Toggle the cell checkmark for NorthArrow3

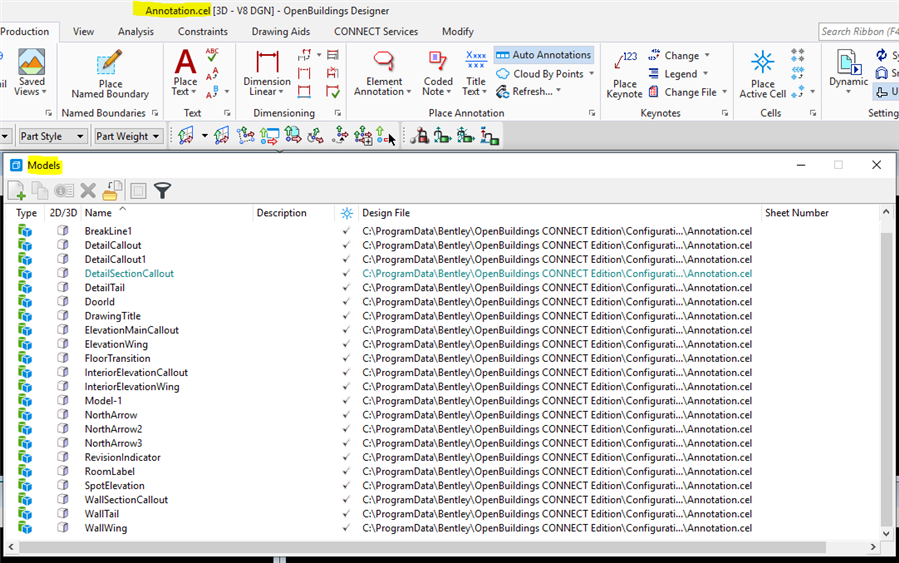pyautogui.click(x=346, y=443)
